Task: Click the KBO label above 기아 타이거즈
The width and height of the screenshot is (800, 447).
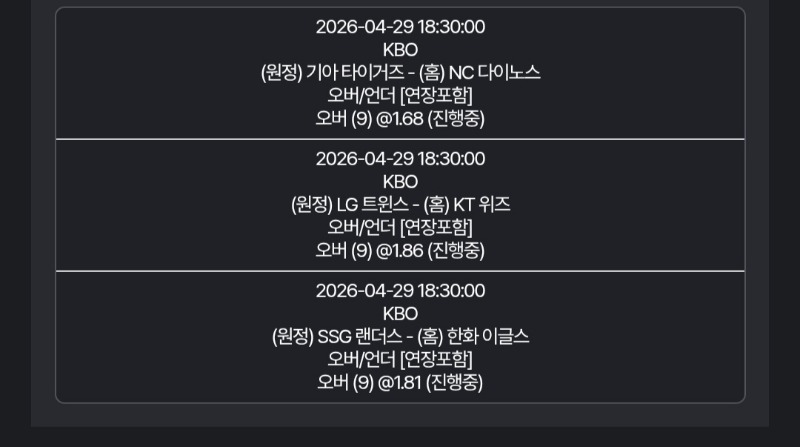Action: tap(400, 50)
